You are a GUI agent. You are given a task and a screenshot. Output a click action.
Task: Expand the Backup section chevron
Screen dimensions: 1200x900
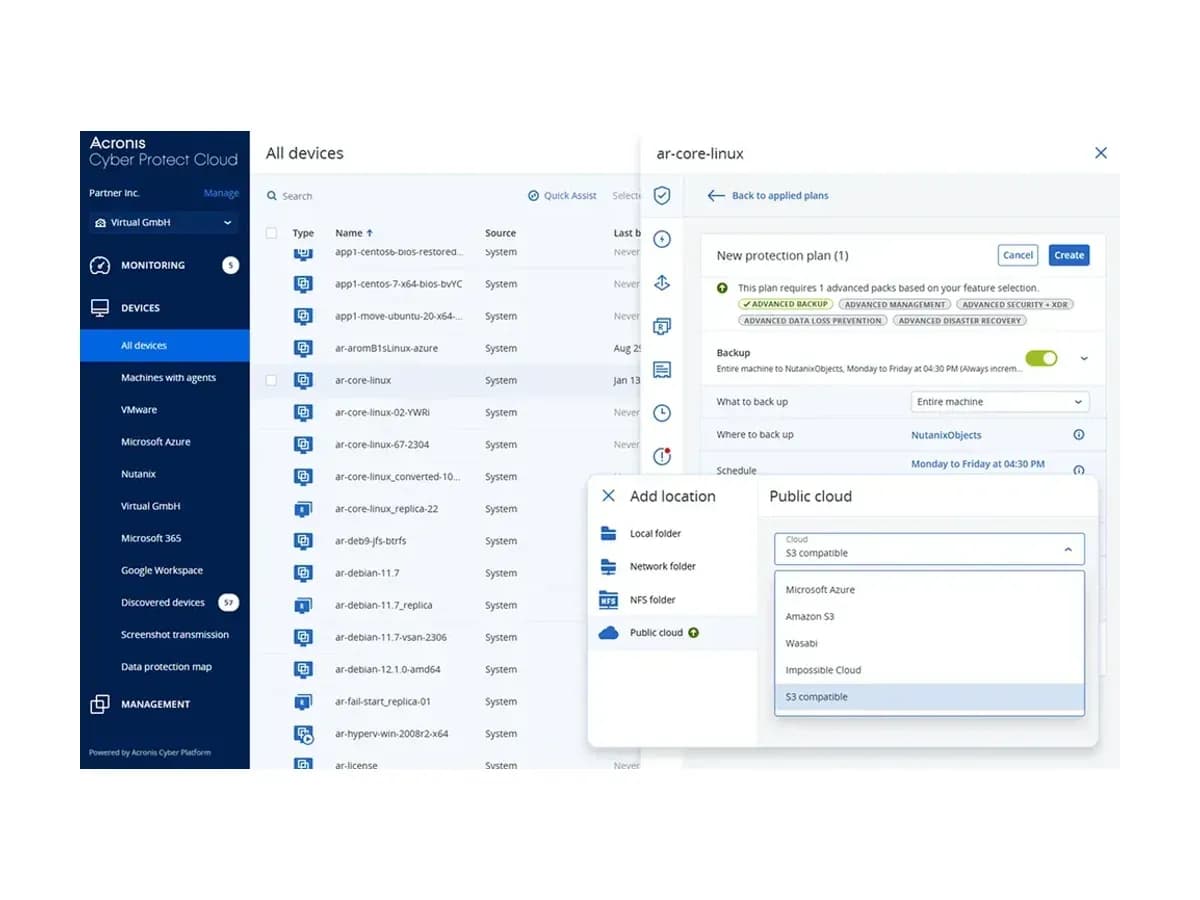(1084, 358)
